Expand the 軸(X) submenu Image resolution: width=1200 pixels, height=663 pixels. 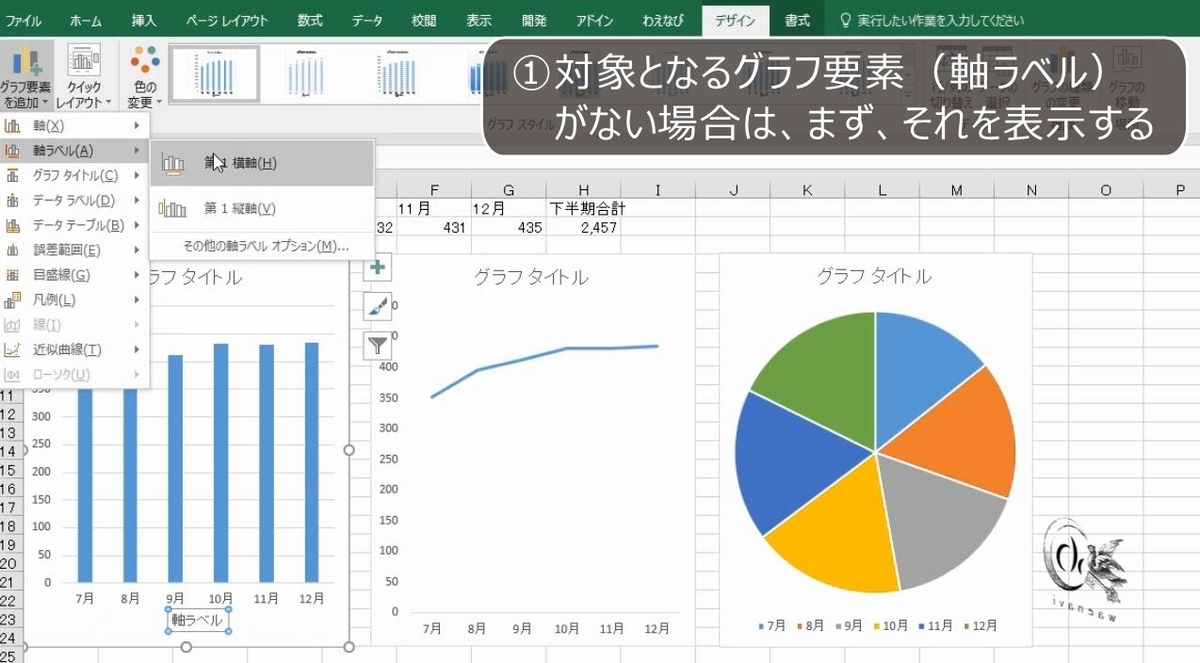(x=75, y=125)
